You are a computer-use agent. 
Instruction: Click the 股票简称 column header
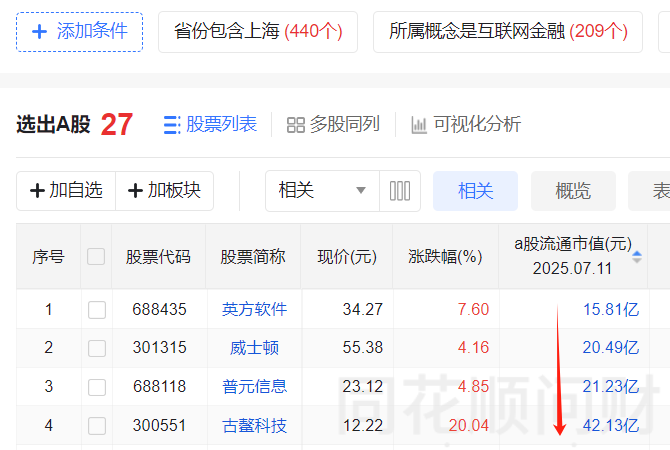pyautogui.click(x=253, y=257)
